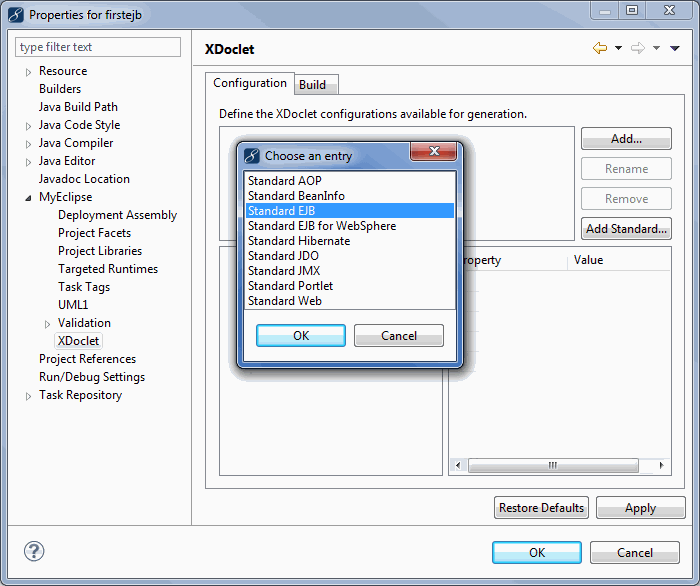Choose Standard EJB for WebSphere entry
This screenshot has width=700, height=586.
(x=322, y=226)
